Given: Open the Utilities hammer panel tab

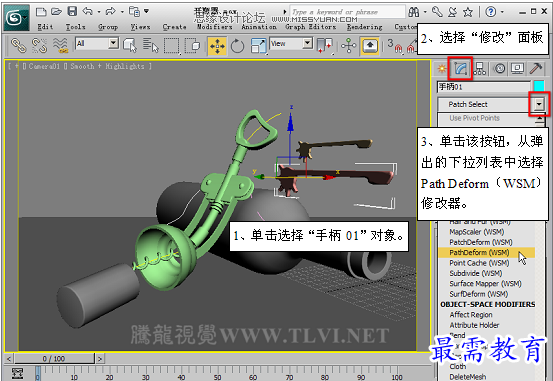Looking at the screenshot, I should pyautogui.click(x=536, y=68).
